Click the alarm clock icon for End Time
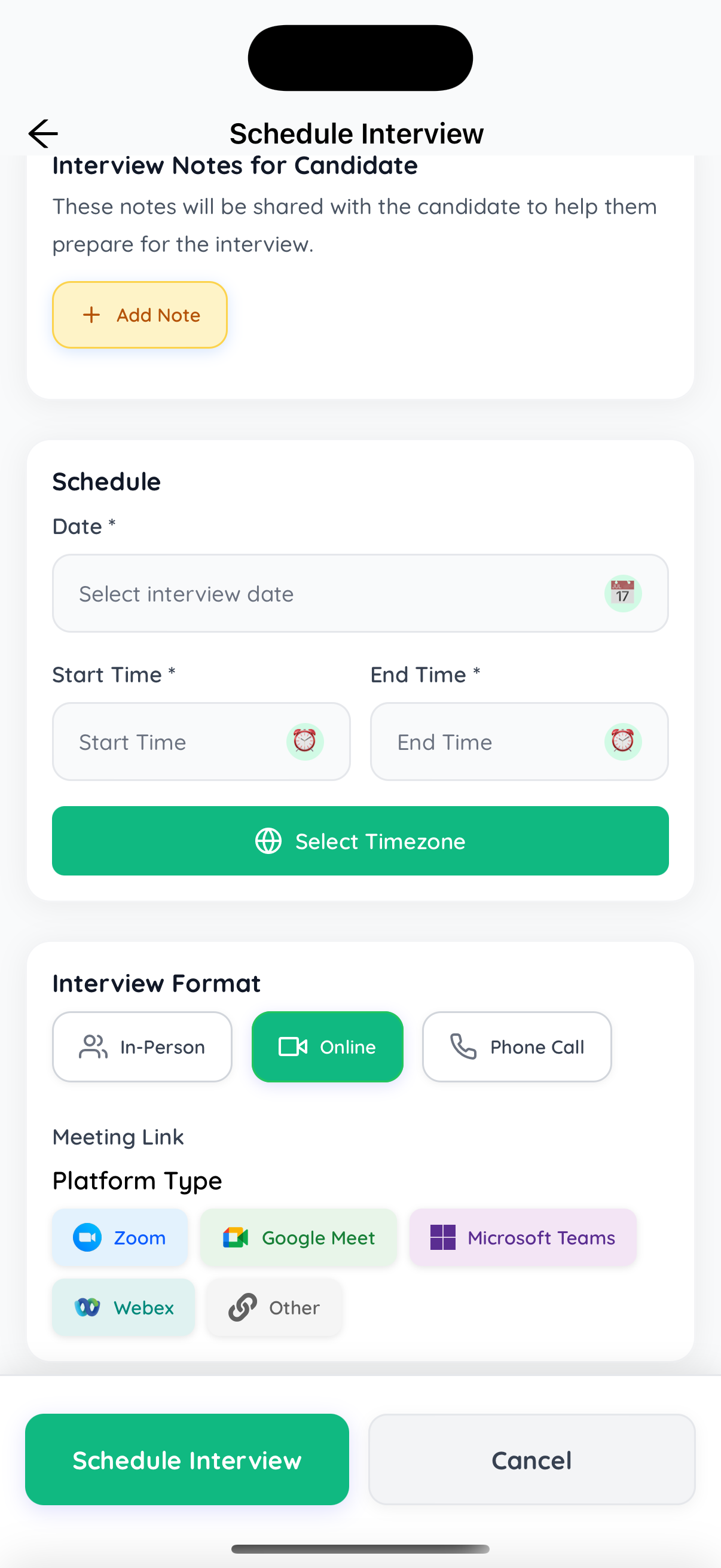This screenshot has width=721, height=1568. click(624, 742)
